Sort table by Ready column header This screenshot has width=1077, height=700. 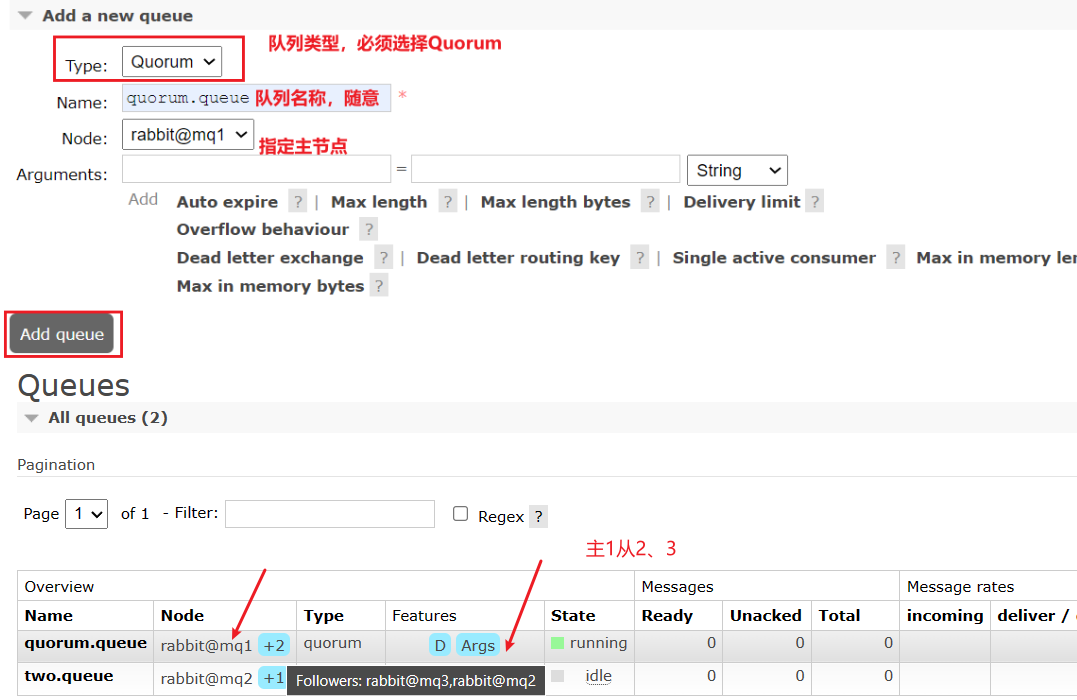point(667,616)
